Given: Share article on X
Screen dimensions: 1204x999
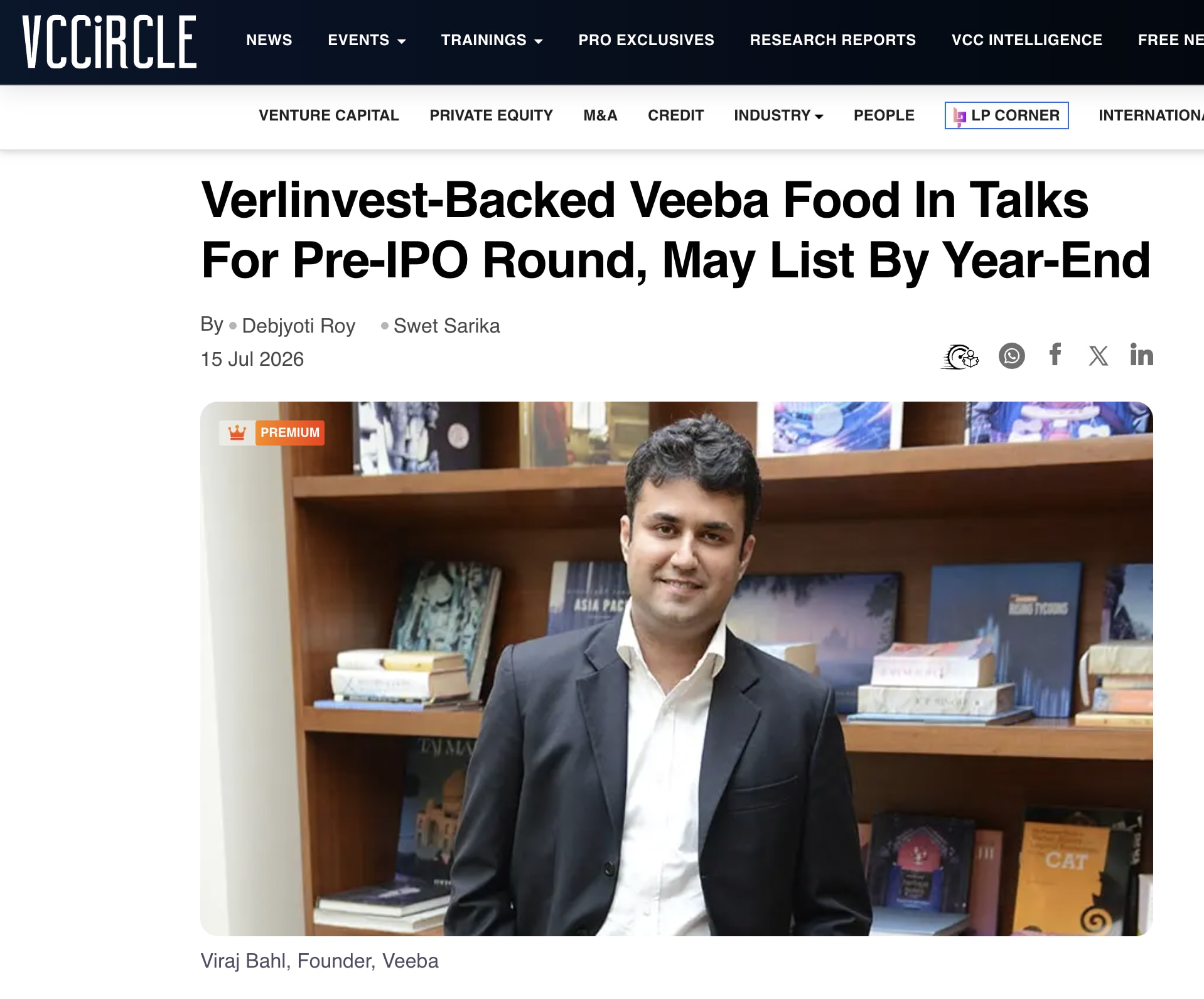Looking at the screenshot, I should pos(1098,356).
